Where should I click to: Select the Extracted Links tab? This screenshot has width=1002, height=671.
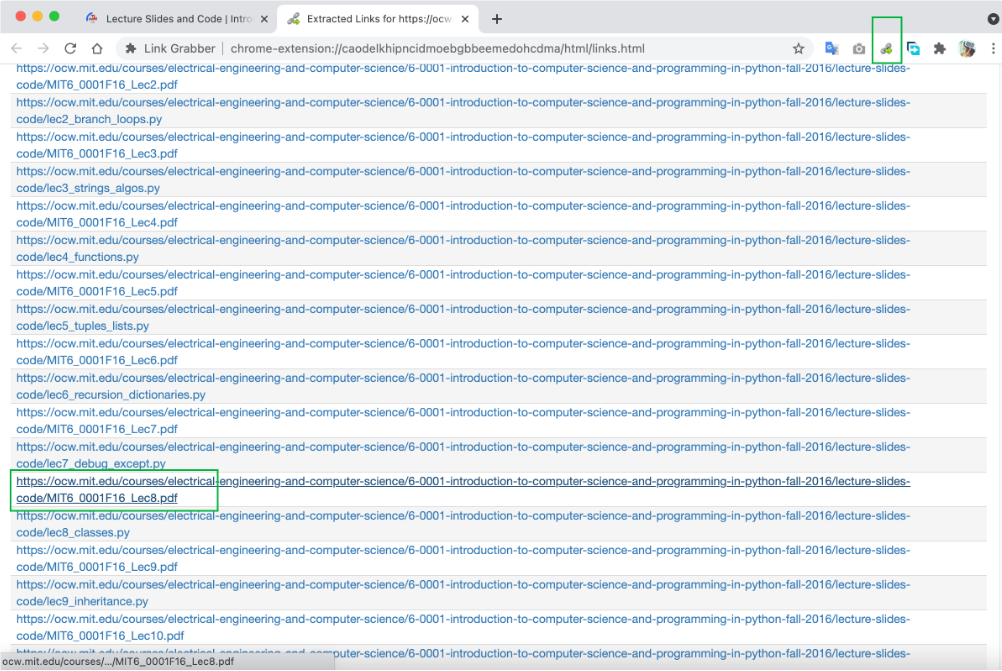coord(378,19)
